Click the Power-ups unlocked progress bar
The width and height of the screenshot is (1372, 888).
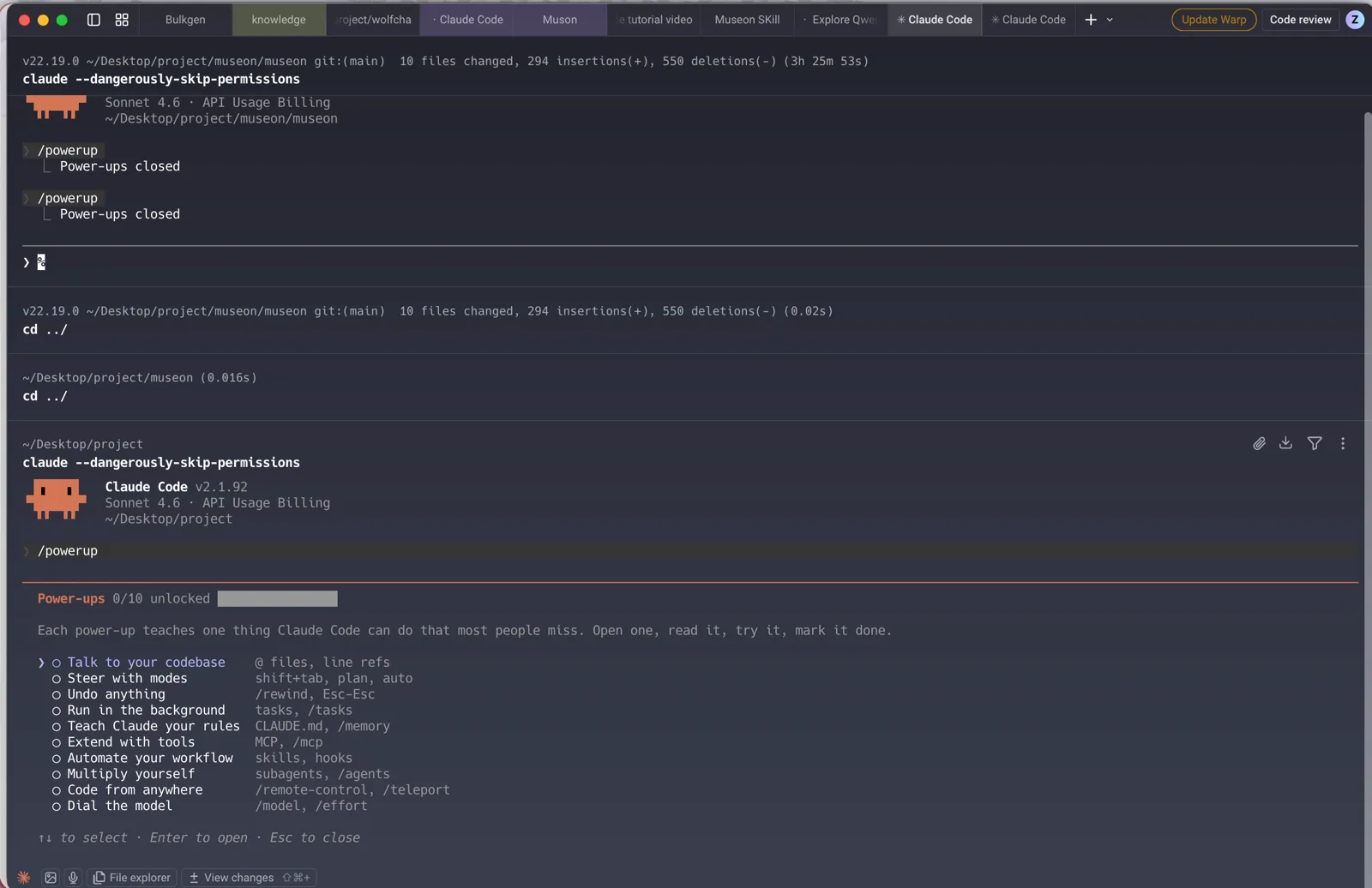click(278, 598)
